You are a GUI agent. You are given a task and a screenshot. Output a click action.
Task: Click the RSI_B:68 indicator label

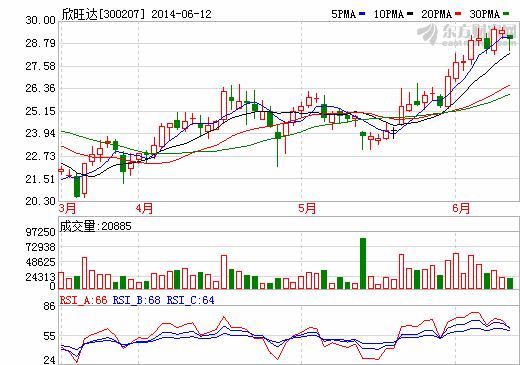coord(137,300)
